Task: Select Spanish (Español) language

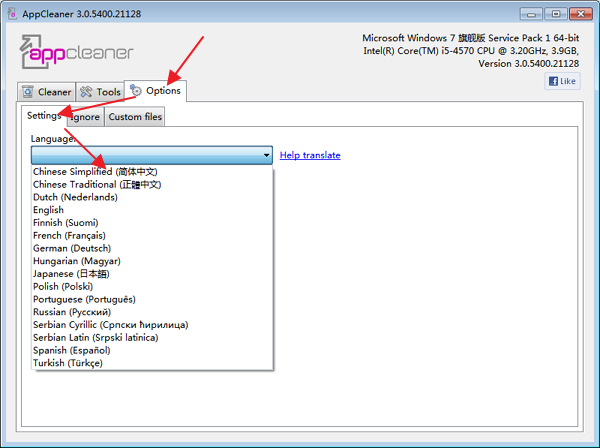Action: pyautogui.click(x=152, y=350)
